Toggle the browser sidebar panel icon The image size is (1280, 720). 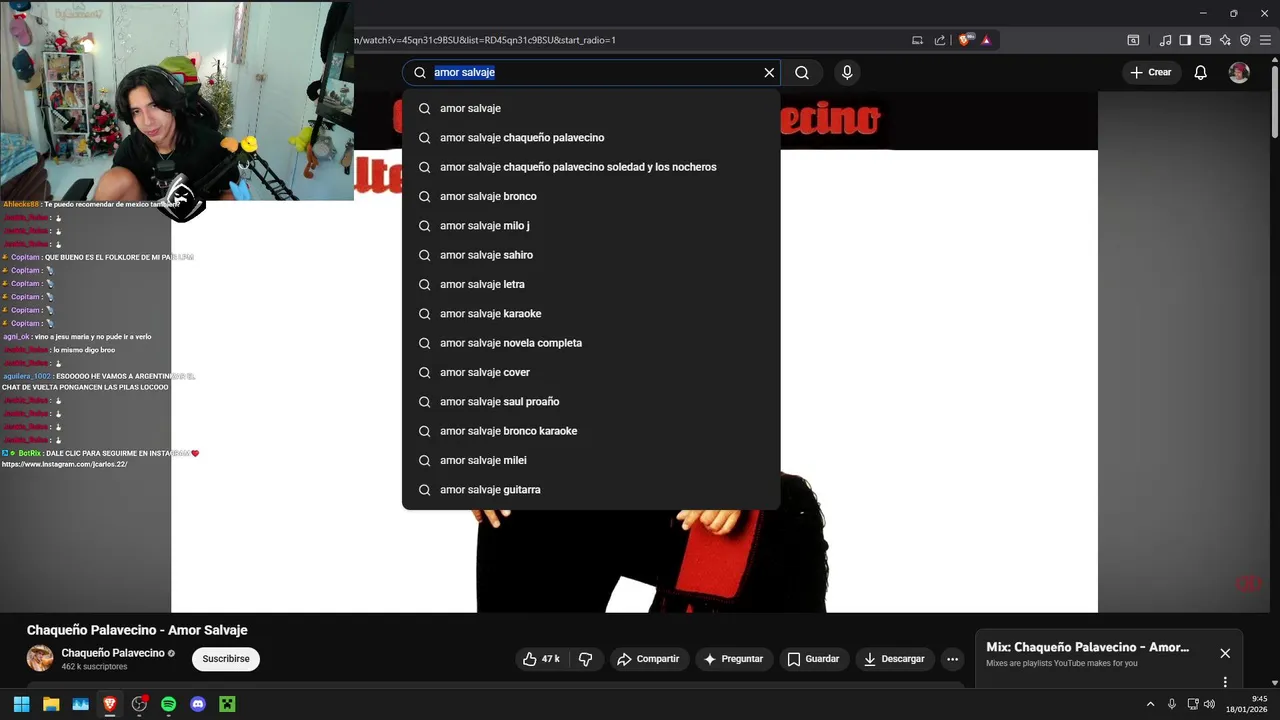point(1185,40)
